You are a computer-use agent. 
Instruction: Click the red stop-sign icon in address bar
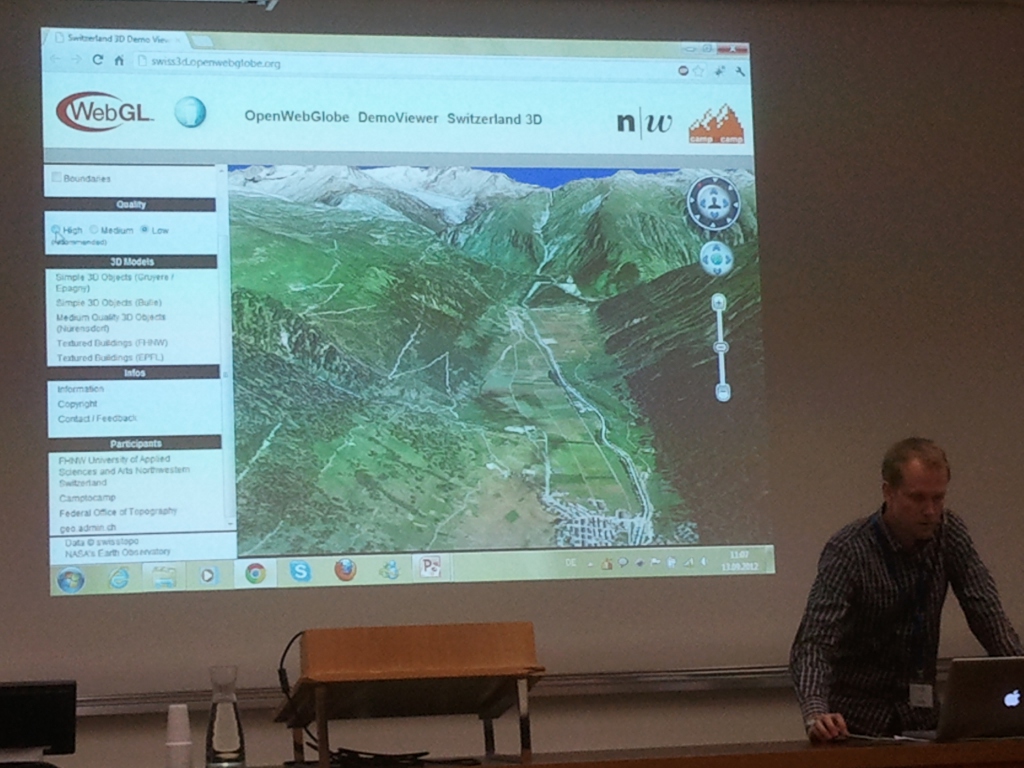tap(683, 70)
